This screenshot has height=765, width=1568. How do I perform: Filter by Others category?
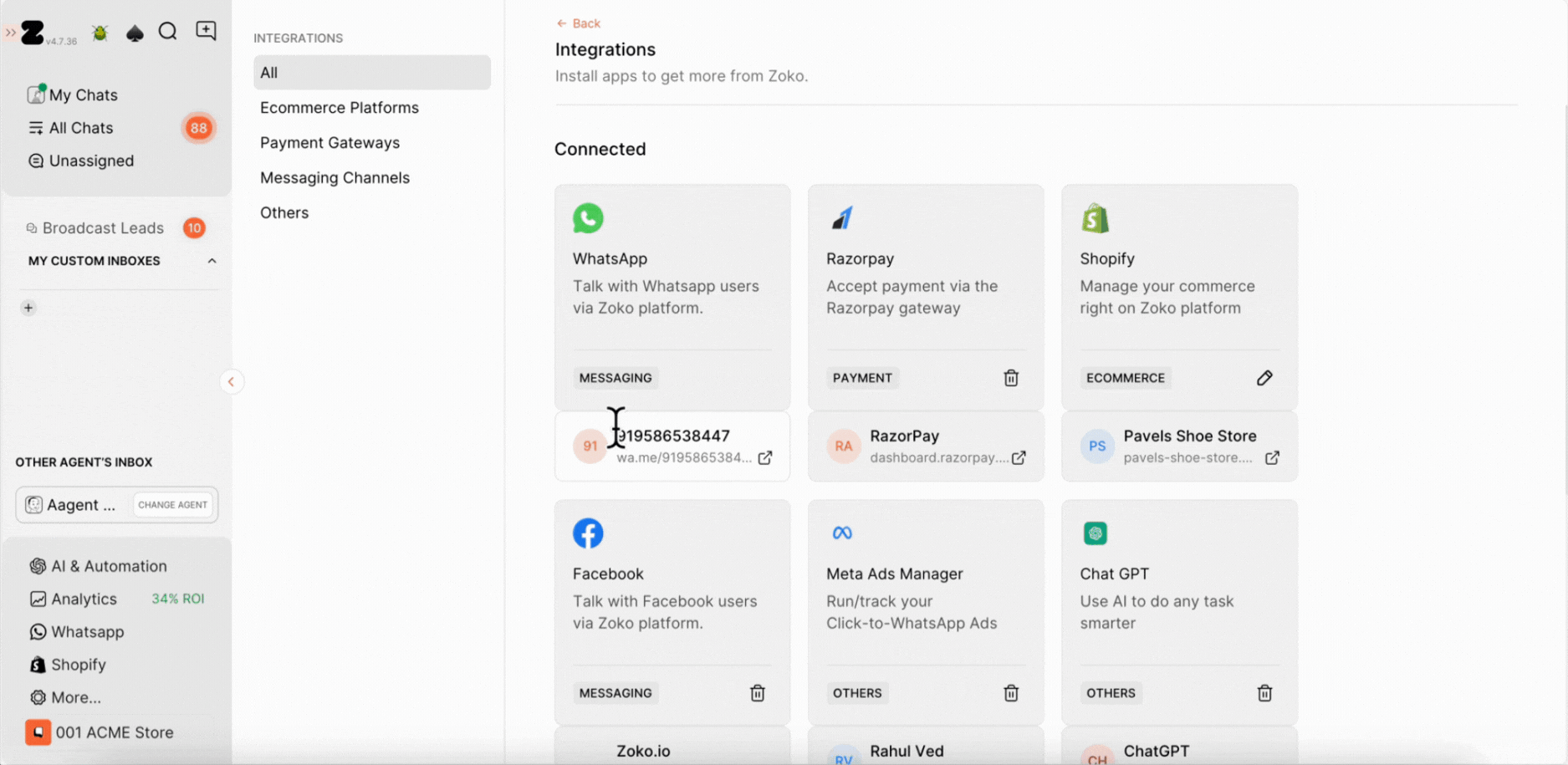(284, 213)
